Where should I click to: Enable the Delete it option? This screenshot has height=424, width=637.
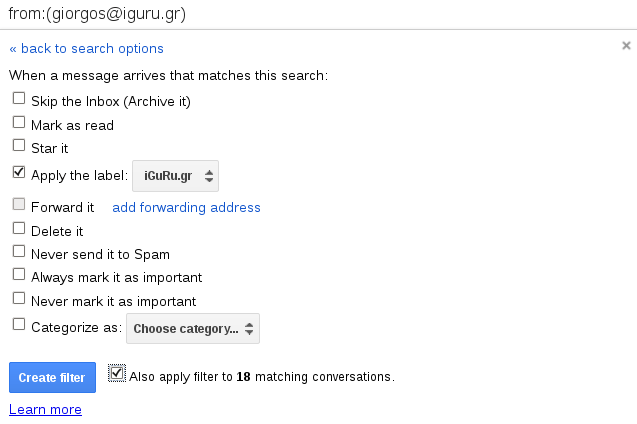tap(19, 229)
